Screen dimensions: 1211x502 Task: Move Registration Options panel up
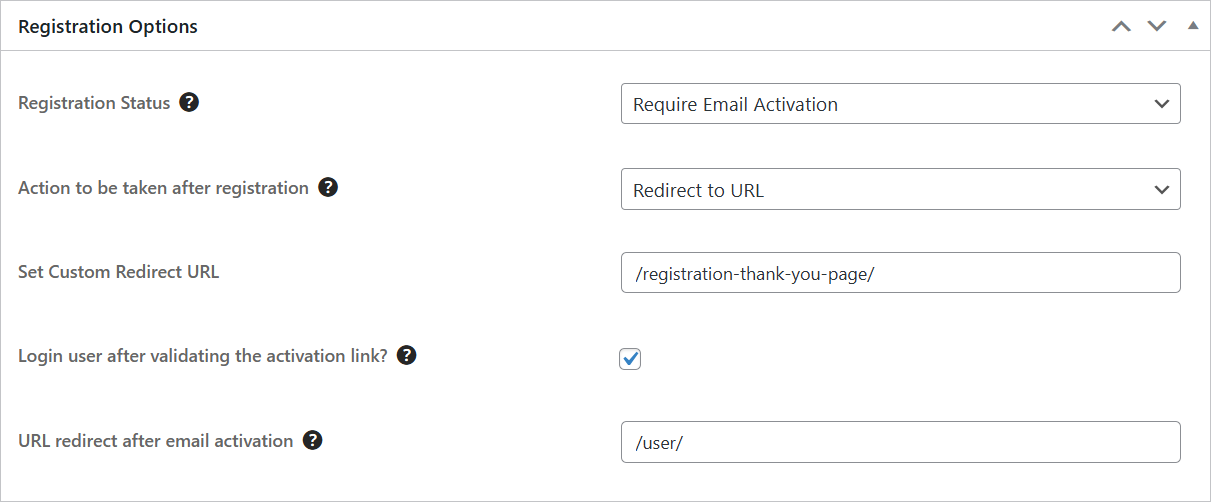[x=1121, y=26]
